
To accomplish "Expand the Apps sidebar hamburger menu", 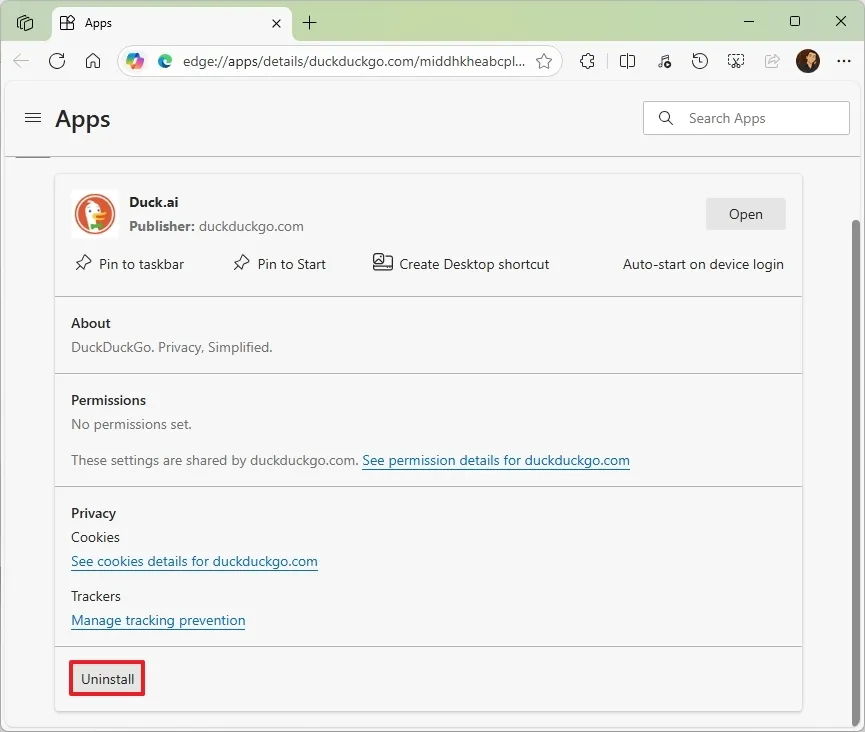I will click(32, 117).
